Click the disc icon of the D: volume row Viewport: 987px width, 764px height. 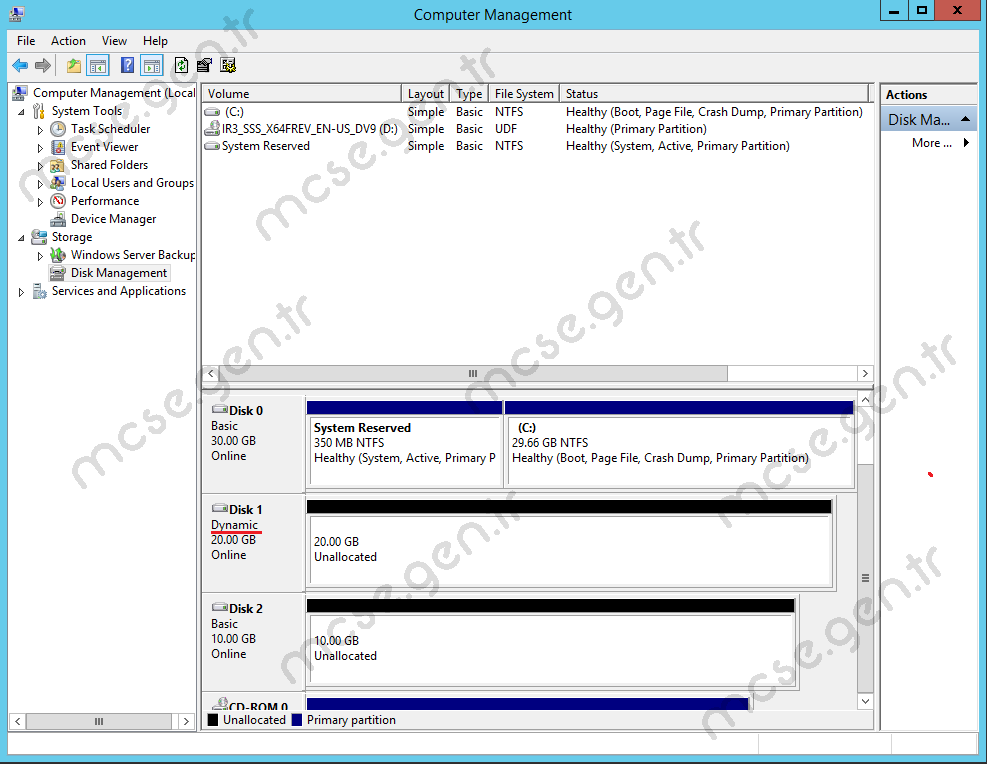pyautogui.click(x=212, y=128)
